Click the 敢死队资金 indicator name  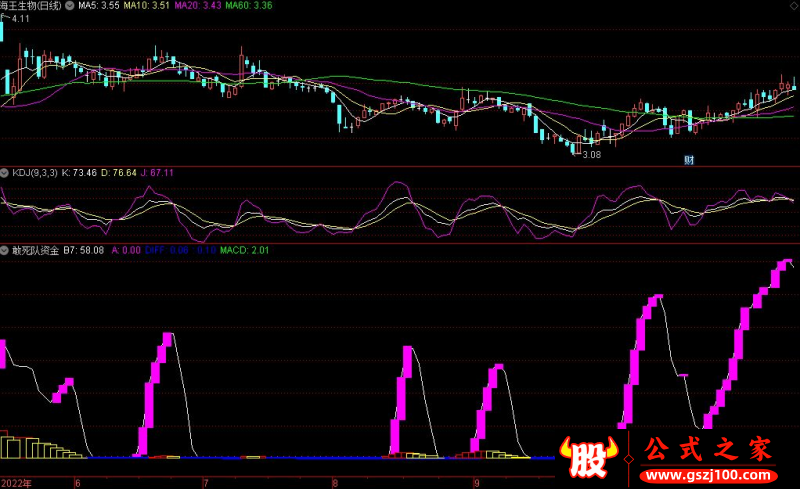[36, 251]
